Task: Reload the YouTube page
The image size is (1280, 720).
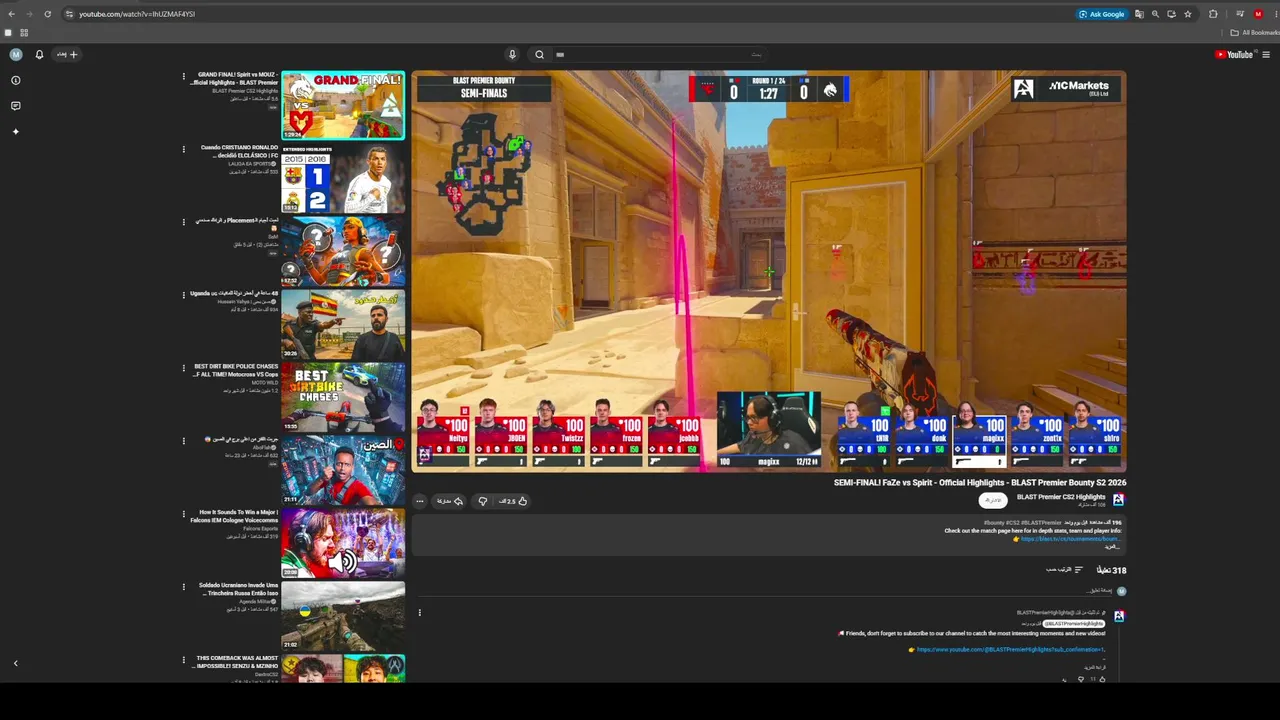Action: 47,14
